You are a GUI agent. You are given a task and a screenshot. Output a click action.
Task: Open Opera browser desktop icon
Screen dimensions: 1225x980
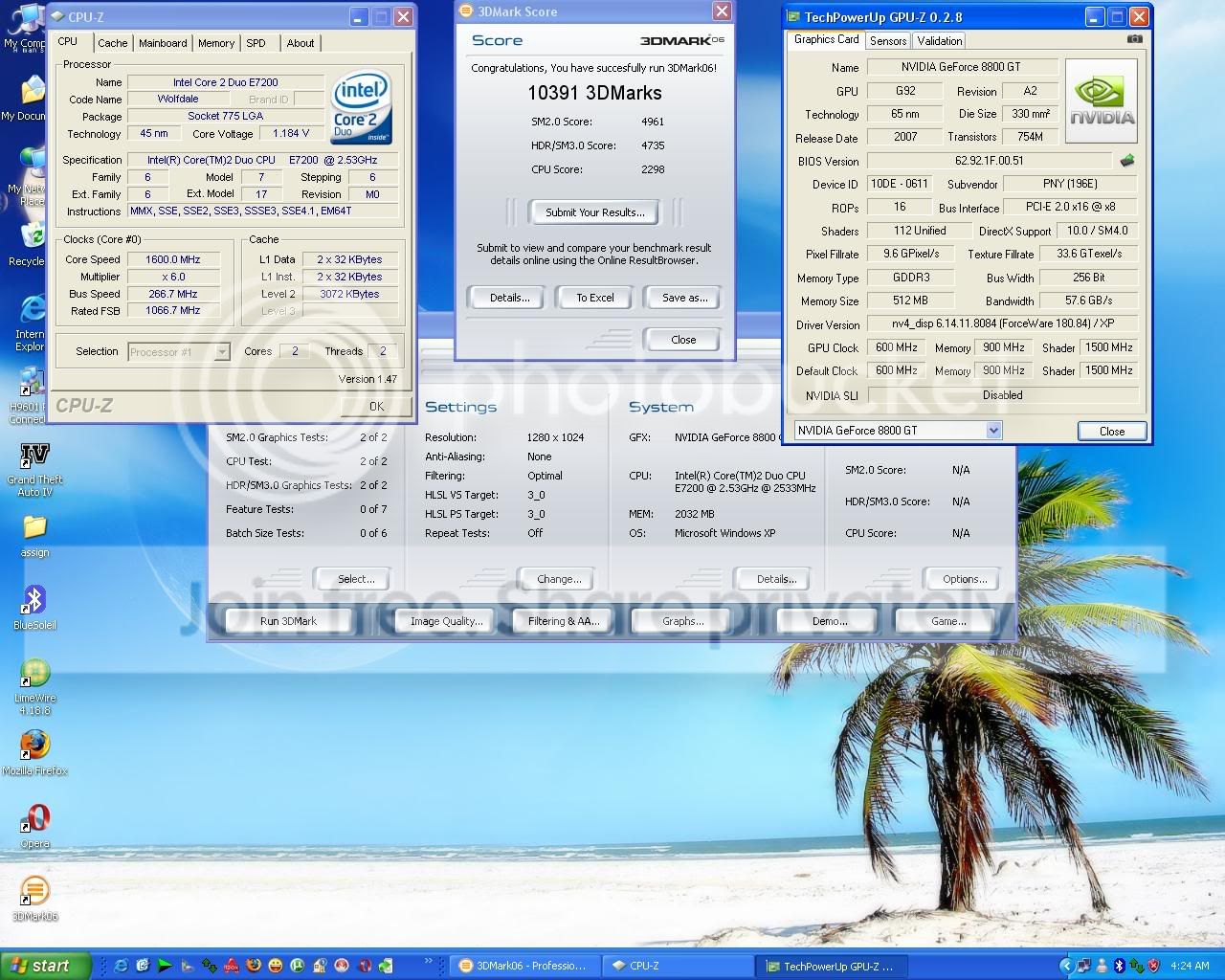[34, 826]
